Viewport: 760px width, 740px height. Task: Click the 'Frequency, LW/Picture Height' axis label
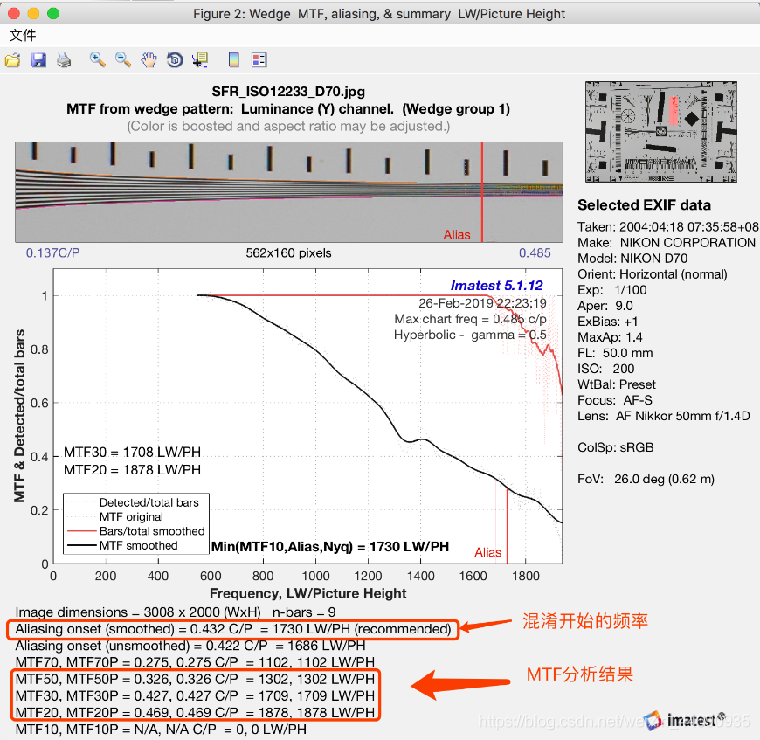coord(308,594)
